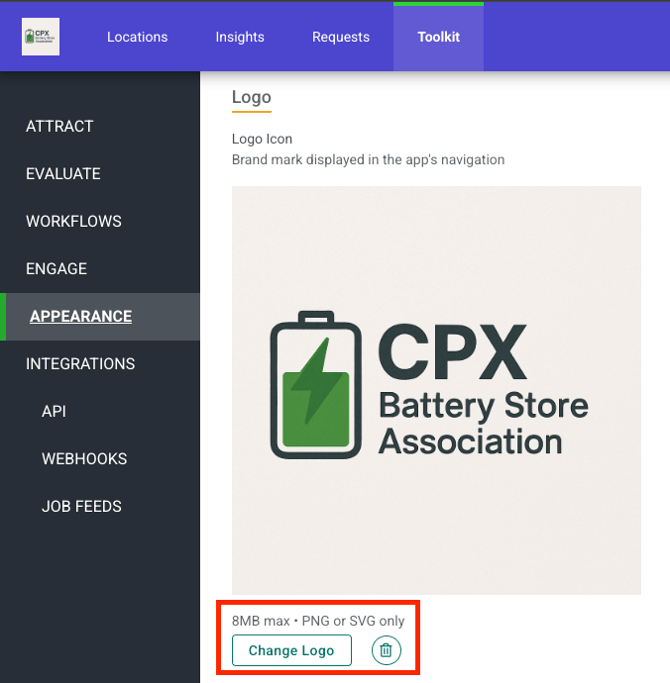Click the APPEARANCE sidebar link

(81, 317)
